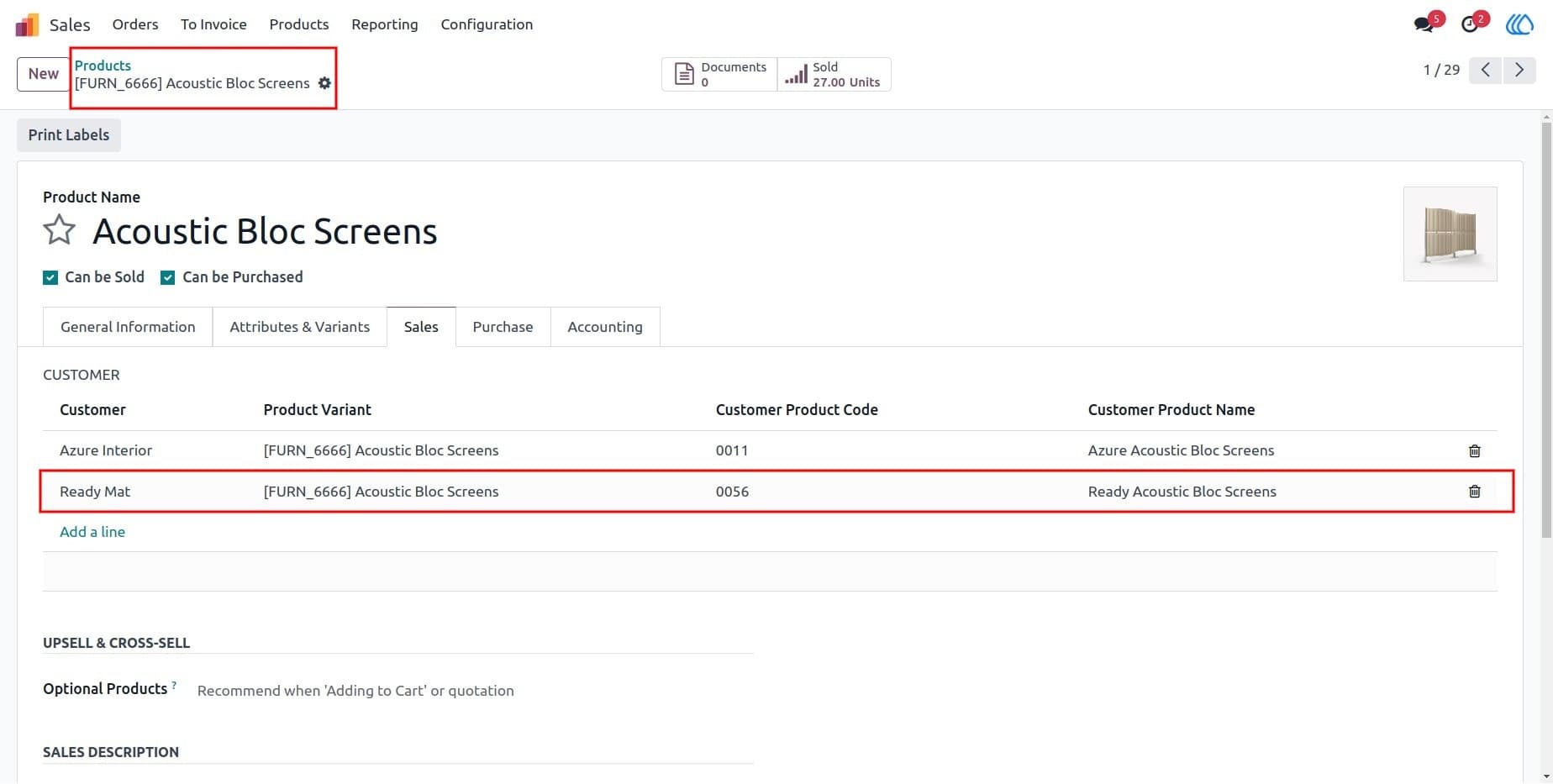Open the Products menu in top bar

pyautogui.click(x=299, y=24)
